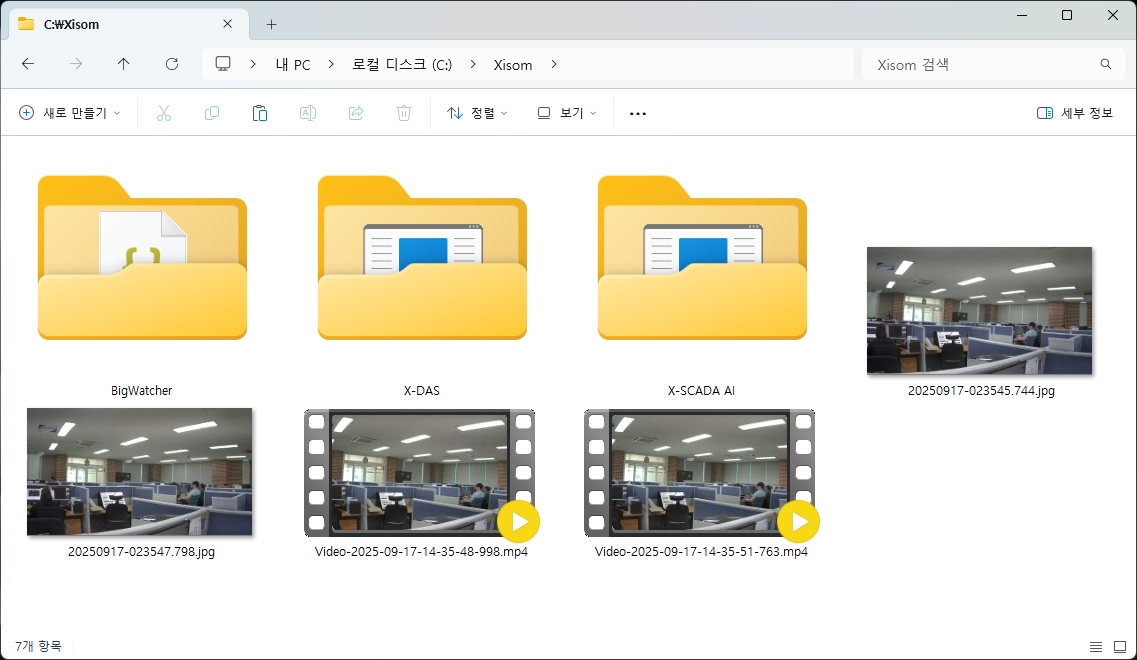Click the Paste clipboard icon

tap(260, 113)
